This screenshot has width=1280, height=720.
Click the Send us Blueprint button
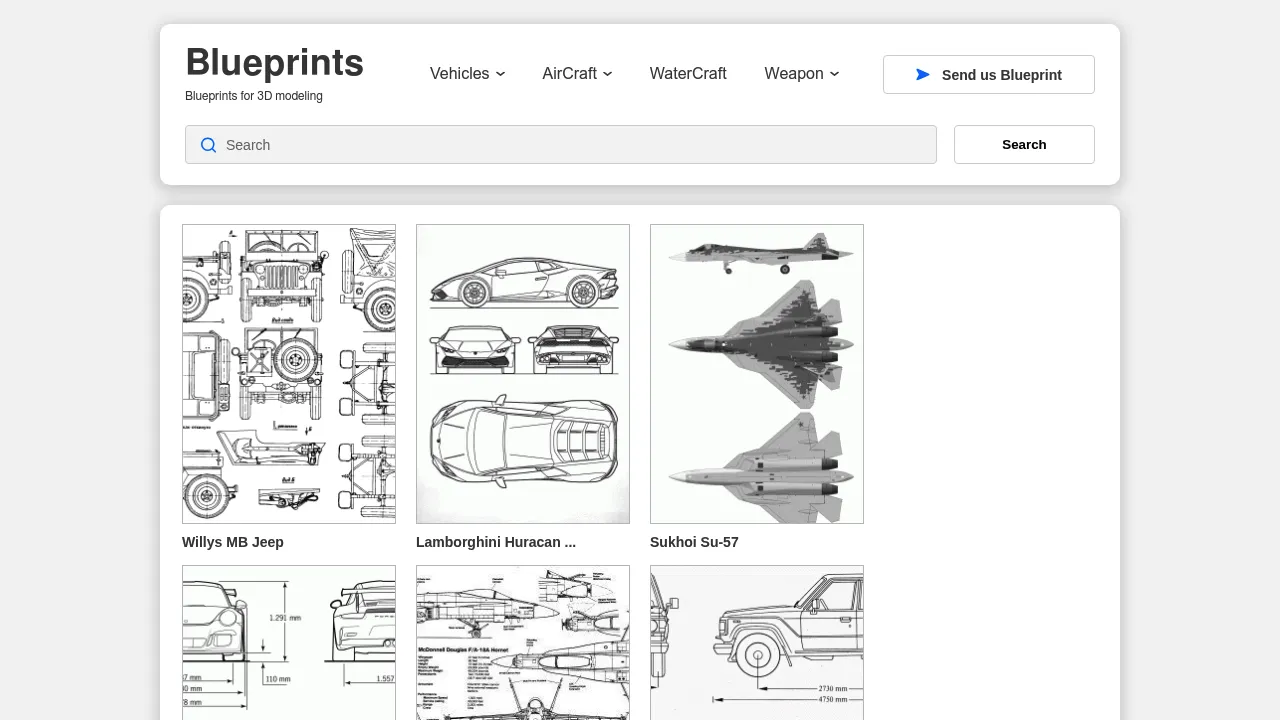click(x=988, y=74)
